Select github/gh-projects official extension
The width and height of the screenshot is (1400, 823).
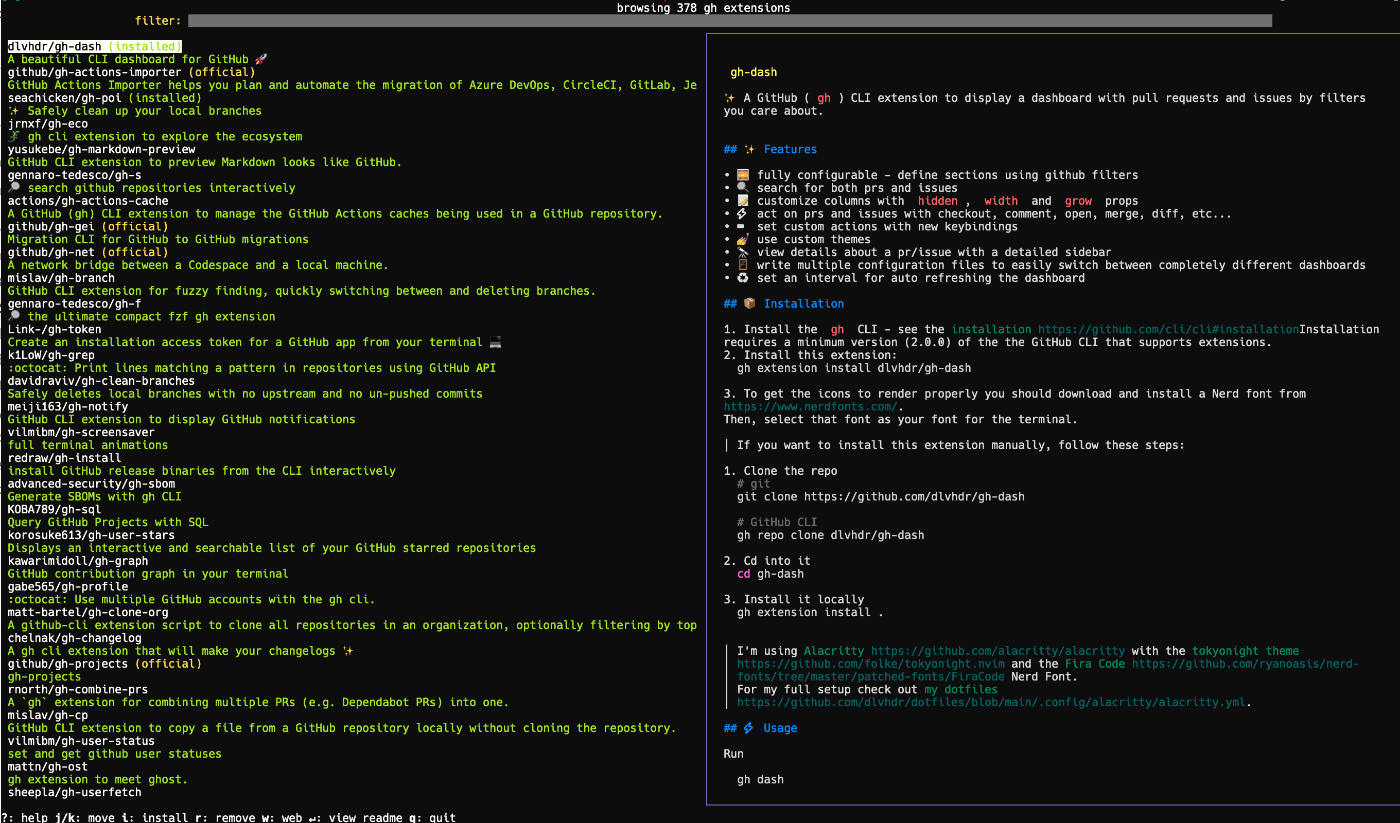104,664
